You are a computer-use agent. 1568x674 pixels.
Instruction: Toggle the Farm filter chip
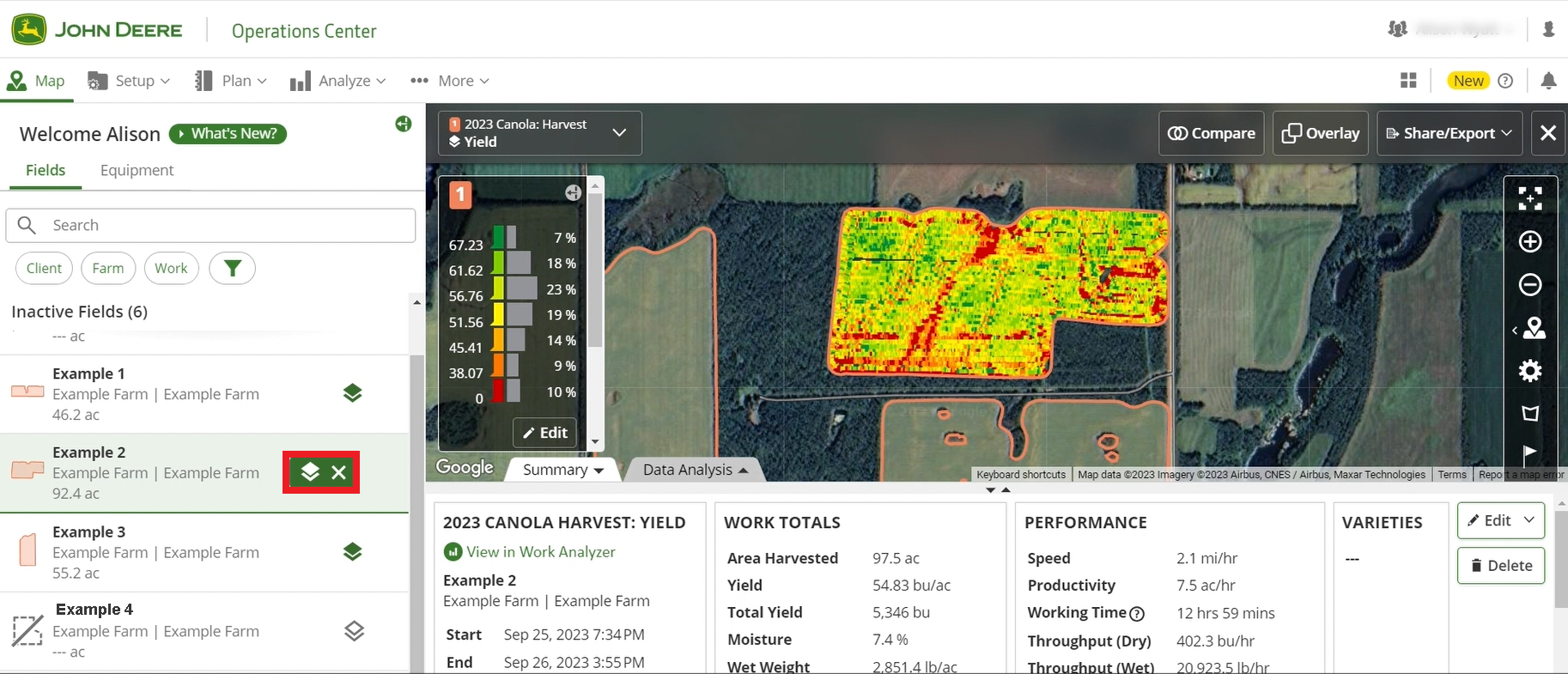[x=108, y=268]
